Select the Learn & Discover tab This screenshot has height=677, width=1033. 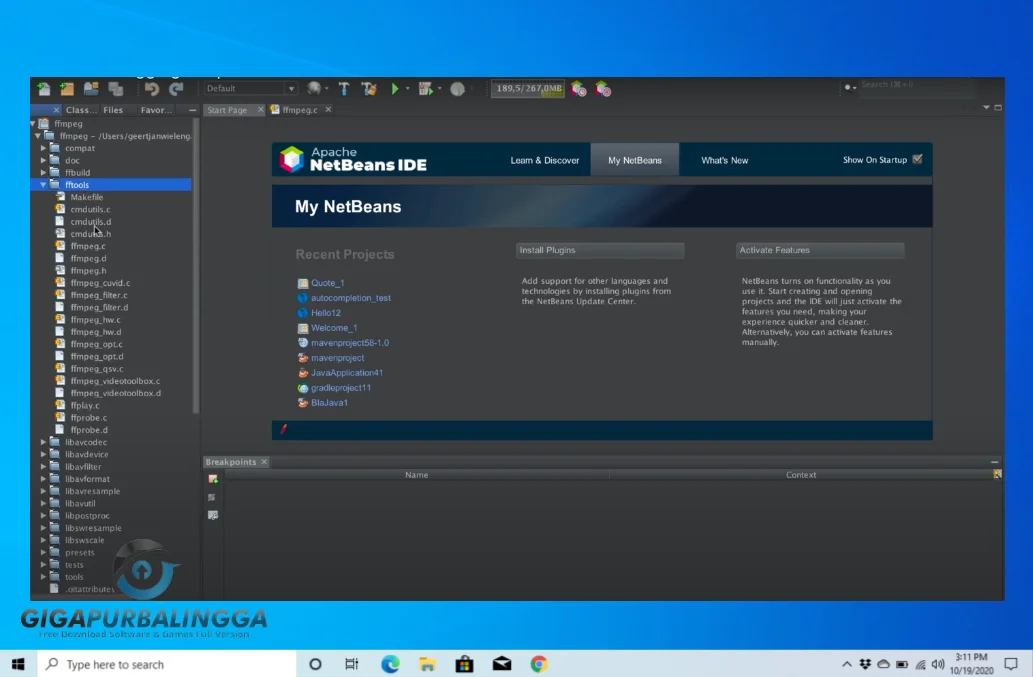pos(543,159)
